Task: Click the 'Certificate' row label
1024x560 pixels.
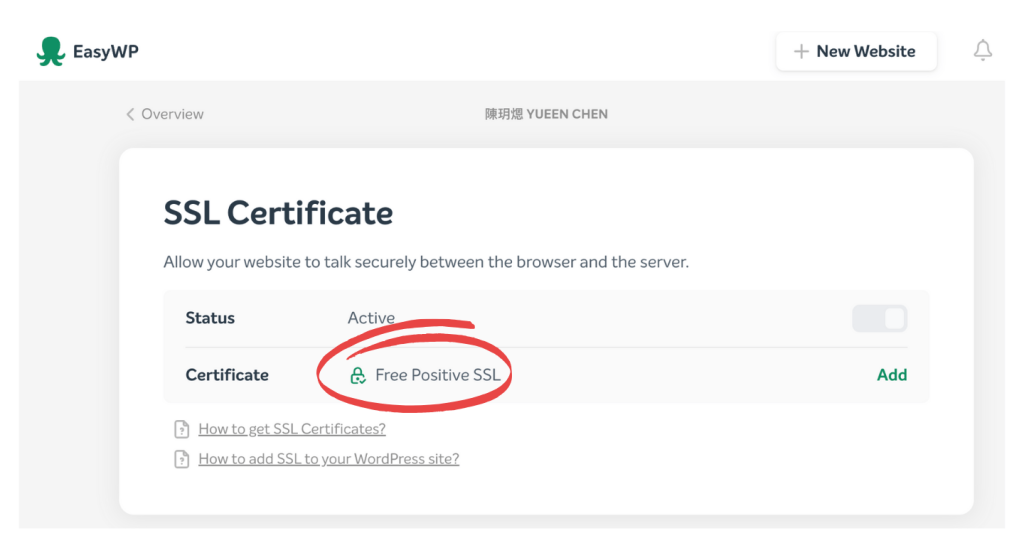Action: [227, 375]
